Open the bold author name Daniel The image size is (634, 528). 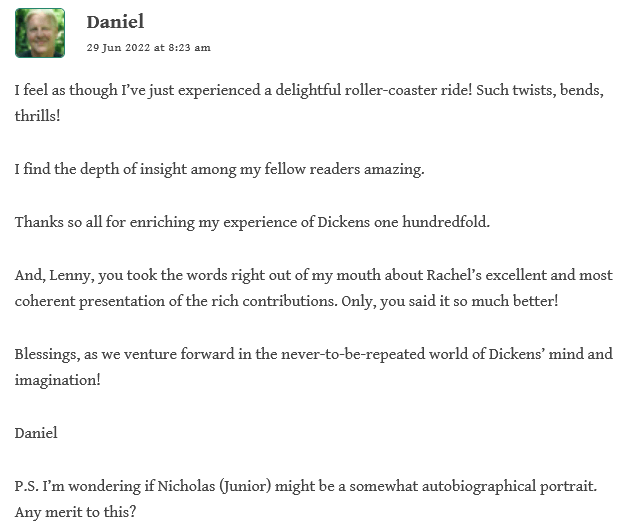pos(116,22)
